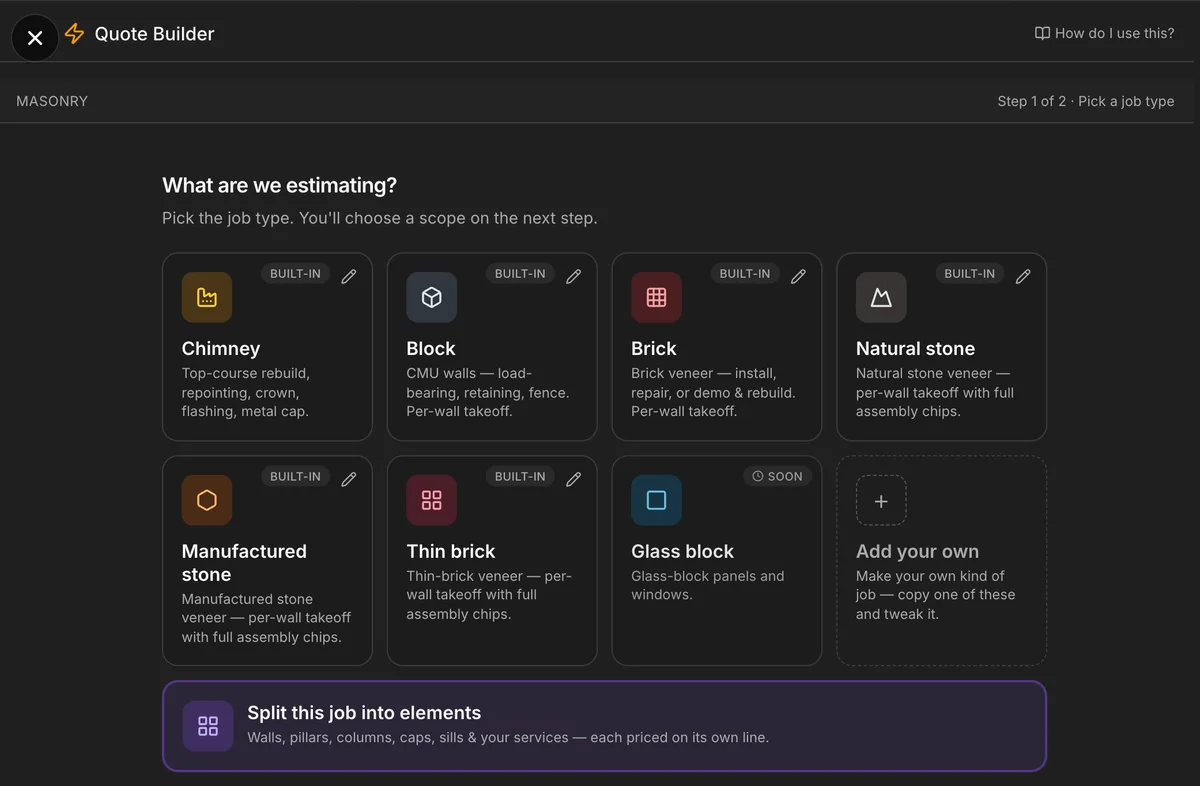Select the Natural stone mountain icon

(x=881, y=297)
